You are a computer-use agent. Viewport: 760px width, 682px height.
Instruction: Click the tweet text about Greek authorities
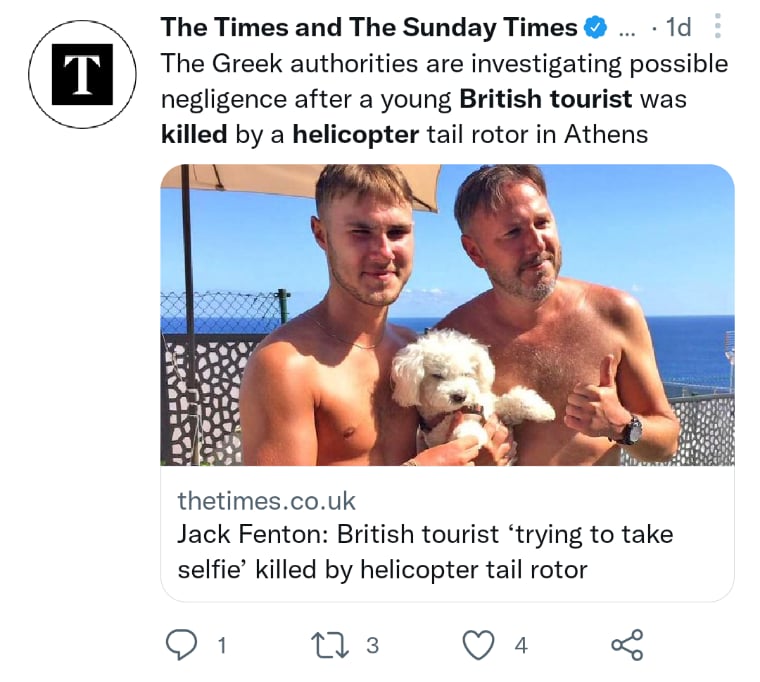pos(444,99)
